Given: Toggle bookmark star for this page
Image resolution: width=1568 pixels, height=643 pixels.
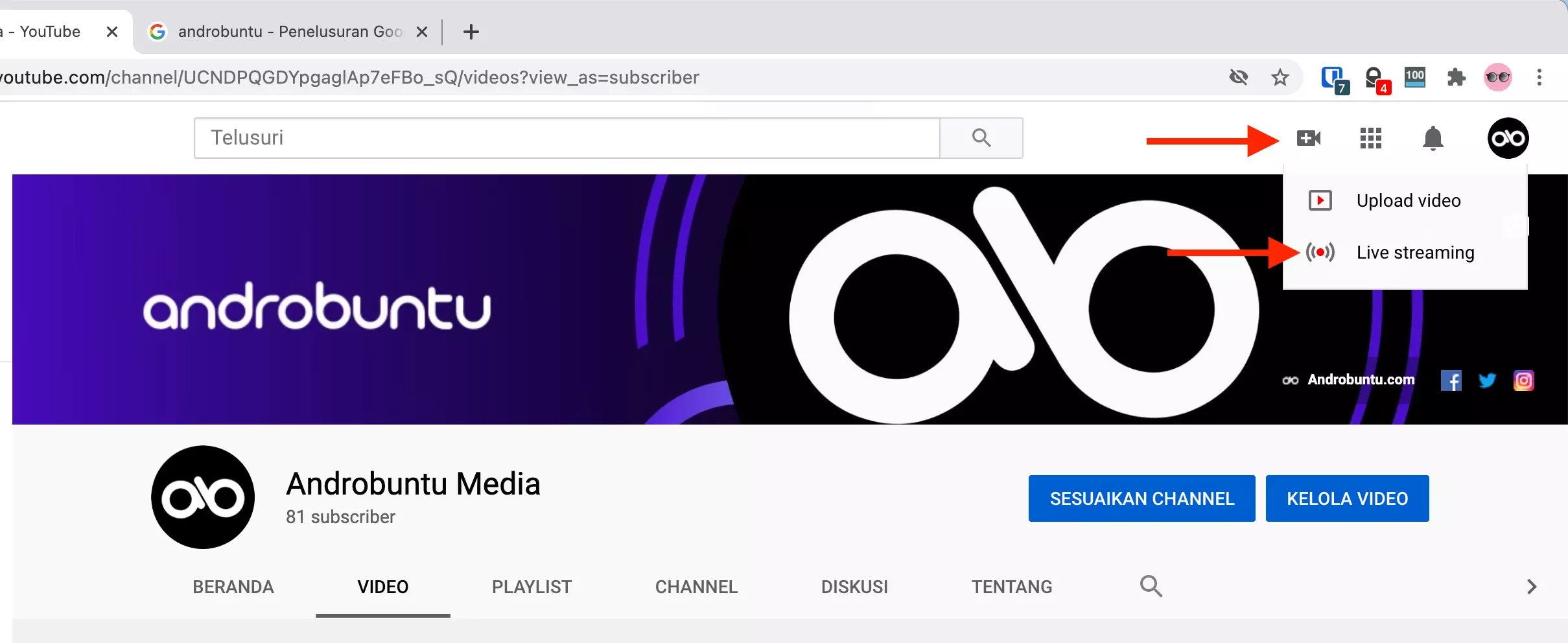Looking at the screenshot, I should (x=1280, y=77).
